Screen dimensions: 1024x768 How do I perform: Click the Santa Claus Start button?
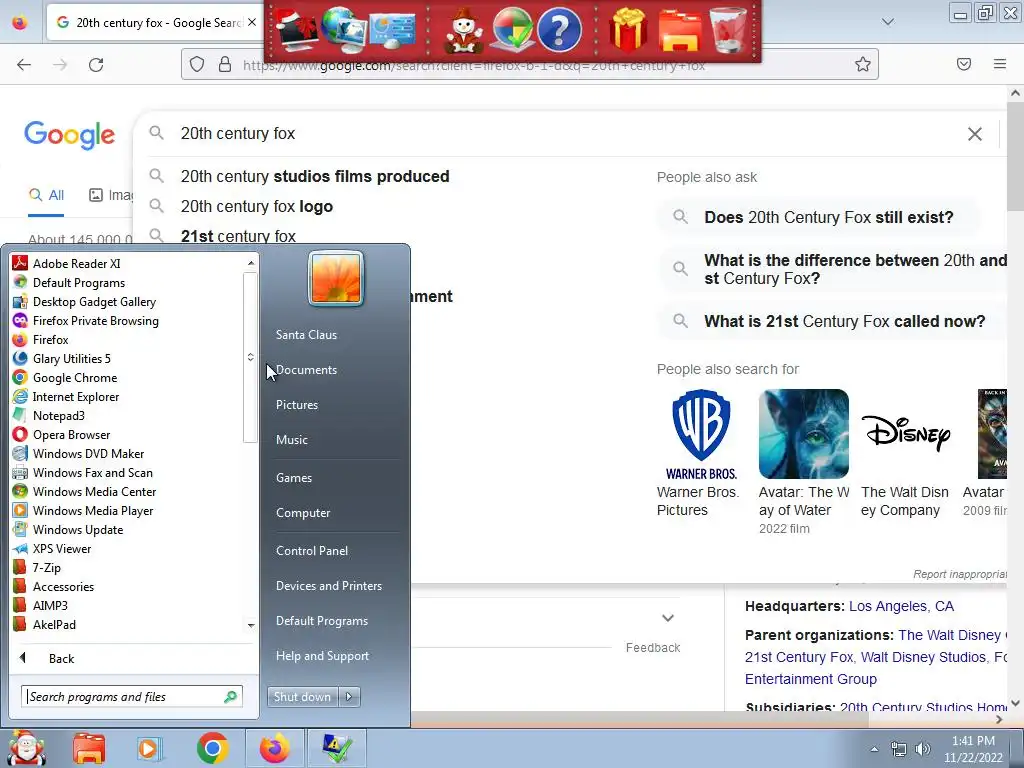point(26,748)
